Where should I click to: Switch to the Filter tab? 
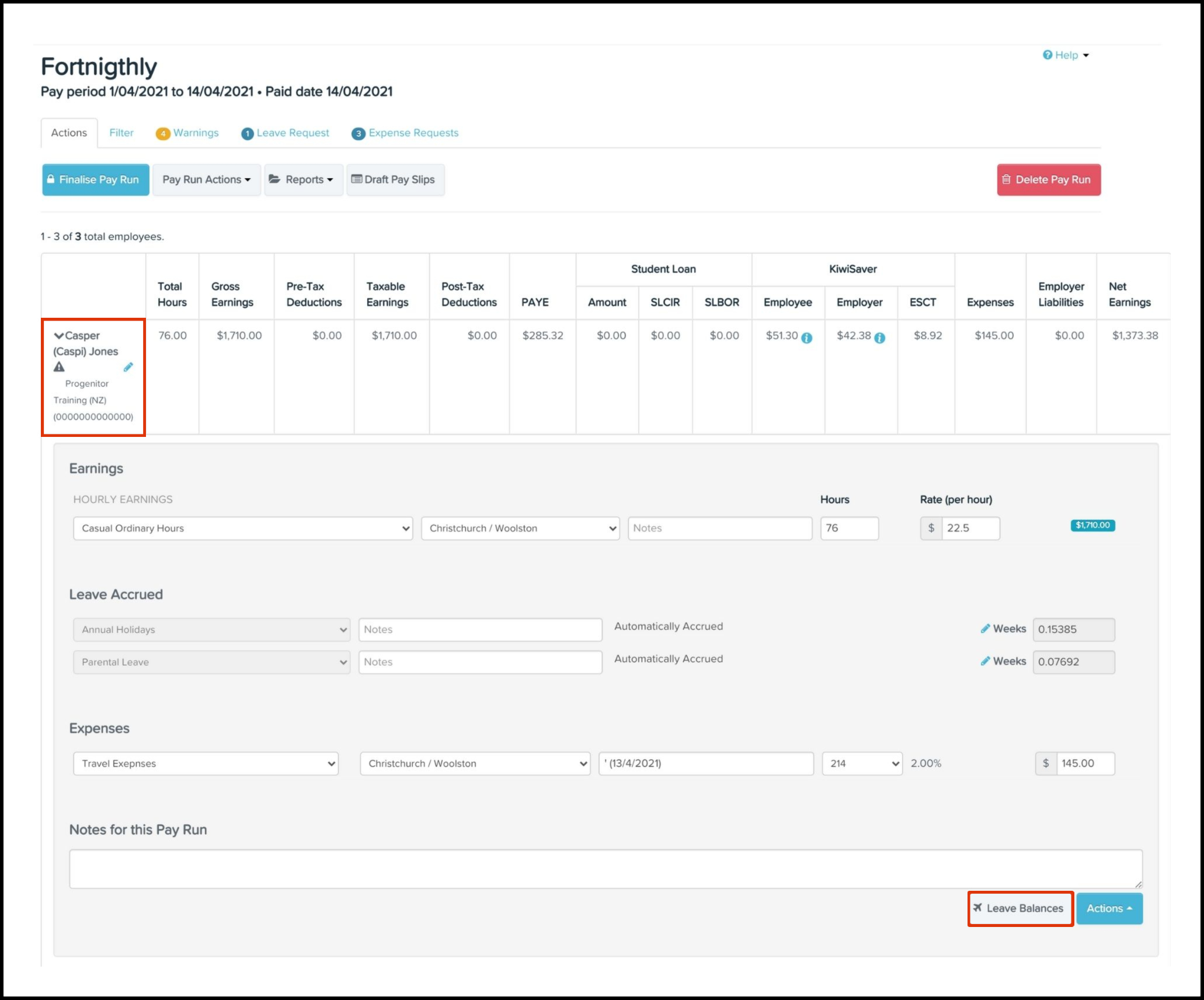click(121, 133)
